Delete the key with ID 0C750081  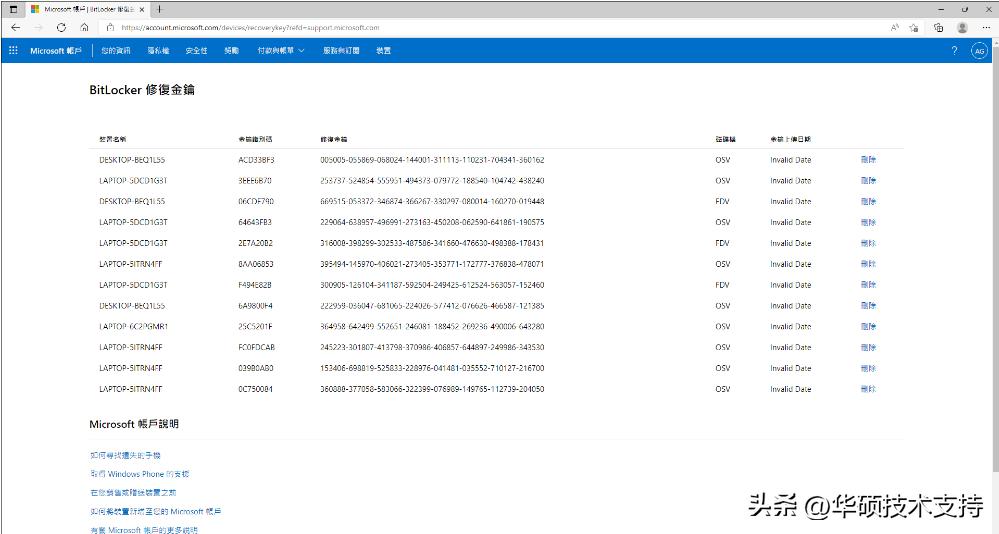[x=868, y=389]
